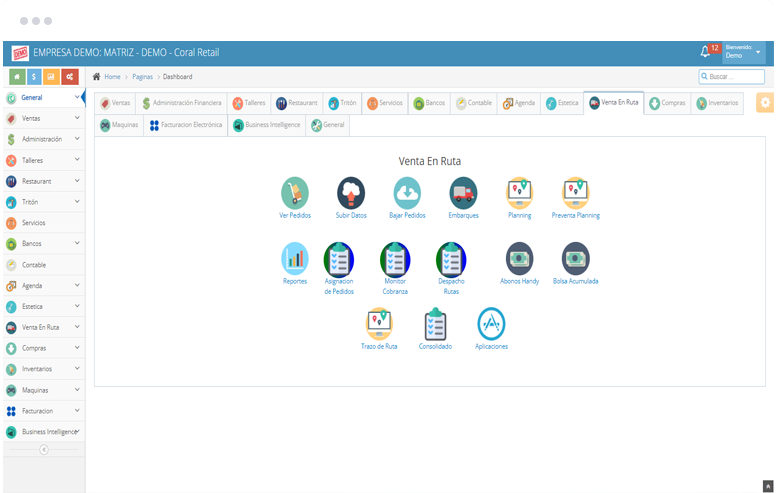Click the orange chart shortcut button
The image size is (776, 493).
[x=51, y=77]
